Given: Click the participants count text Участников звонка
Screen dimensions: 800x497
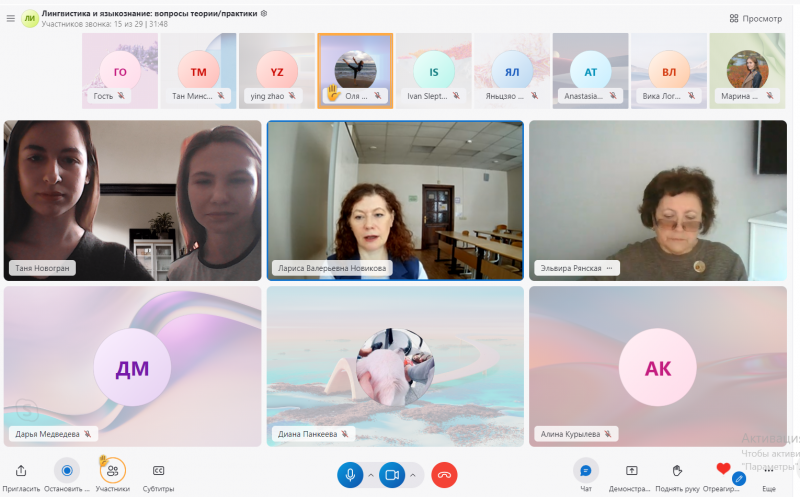Looking at the screenshot, I should click(105, 24).
